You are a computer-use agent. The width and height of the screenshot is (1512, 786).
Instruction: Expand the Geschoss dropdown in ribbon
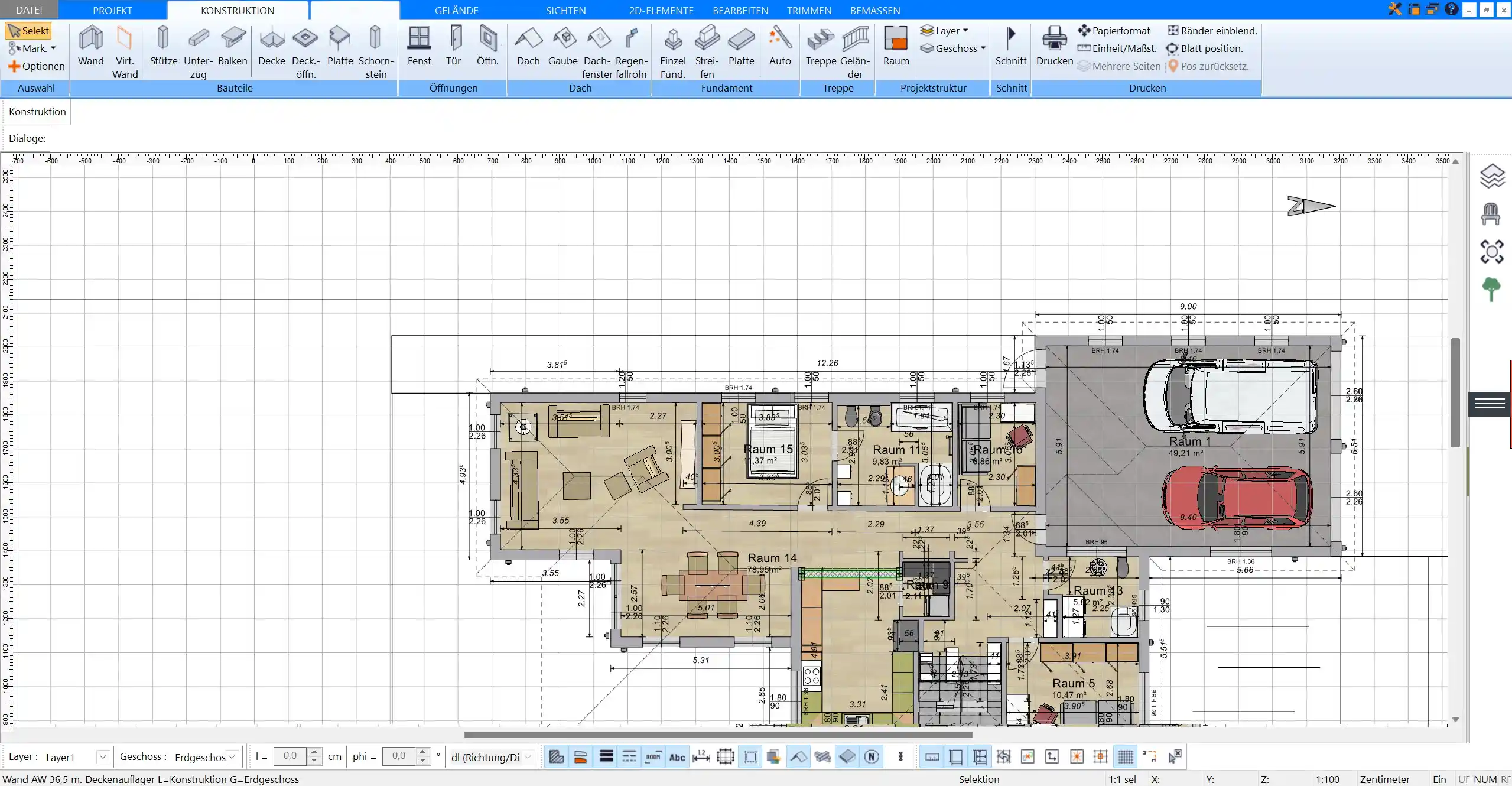[953, 48]
